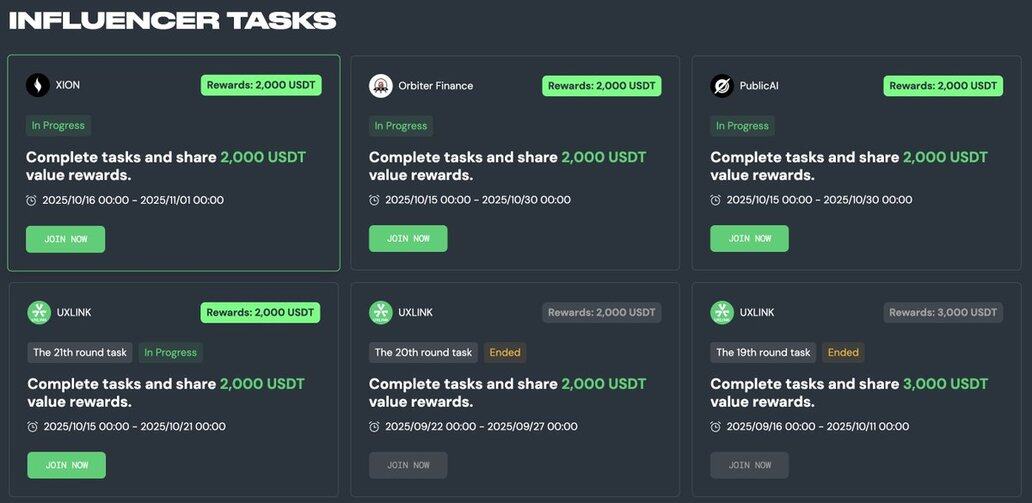Click UXLINK logo in the 20th round card
Viewport: 1032px width, 503px height.
point(380,313)
